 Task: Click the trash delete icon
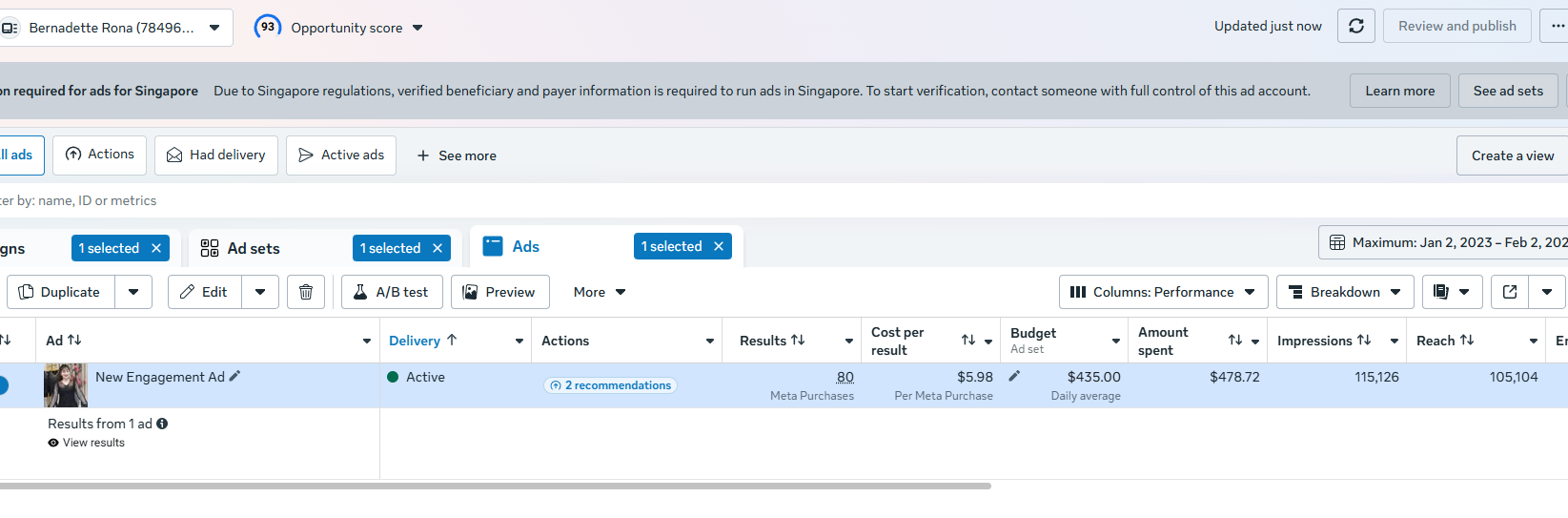pyautogui.click(x=306, y=292)
